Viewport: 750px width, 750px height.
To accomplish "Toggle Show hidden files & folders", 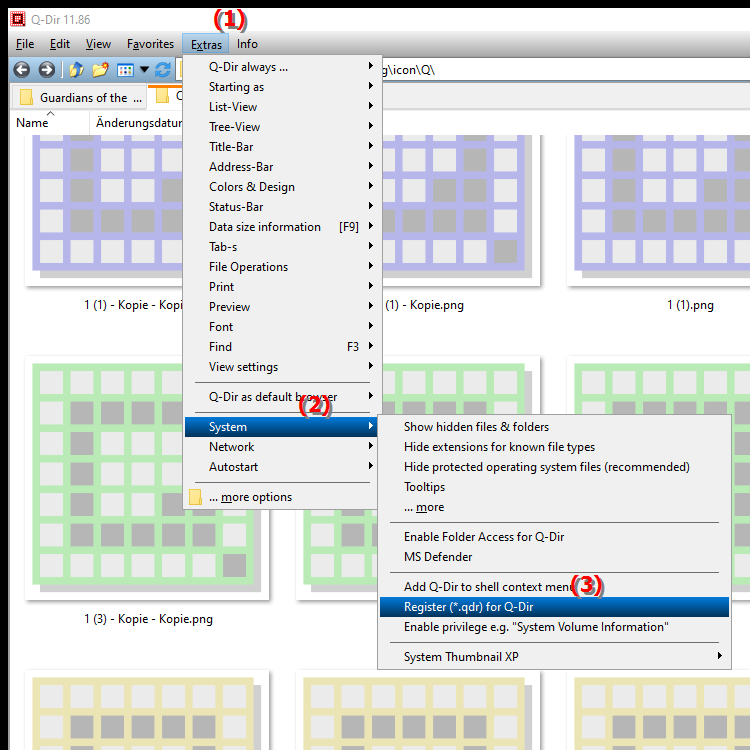I will (x=554, y=427).
